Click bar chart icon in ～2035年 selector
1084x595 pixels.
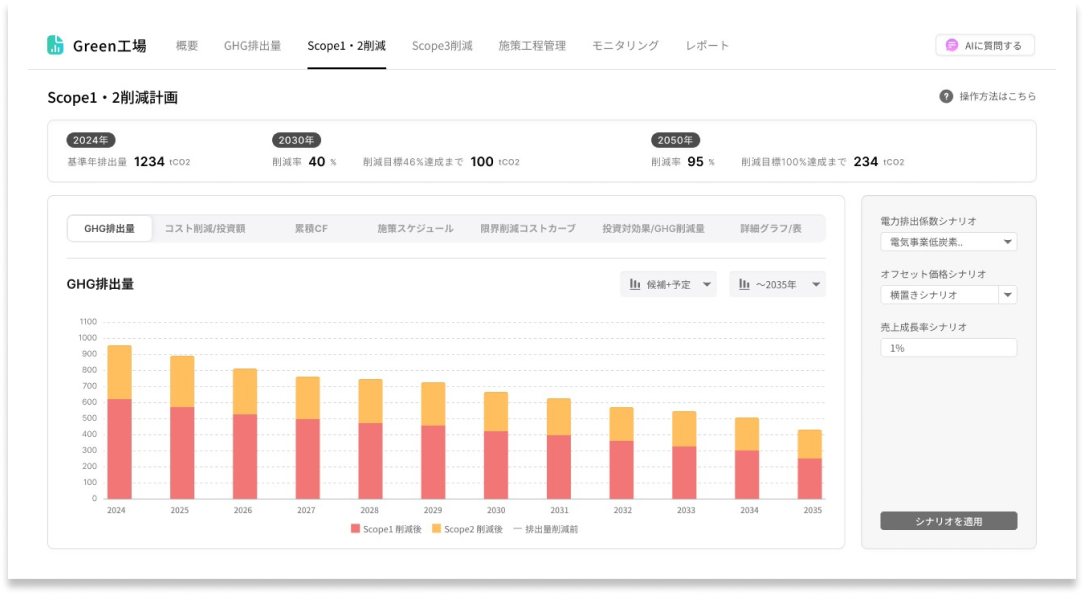pos(744,285)
